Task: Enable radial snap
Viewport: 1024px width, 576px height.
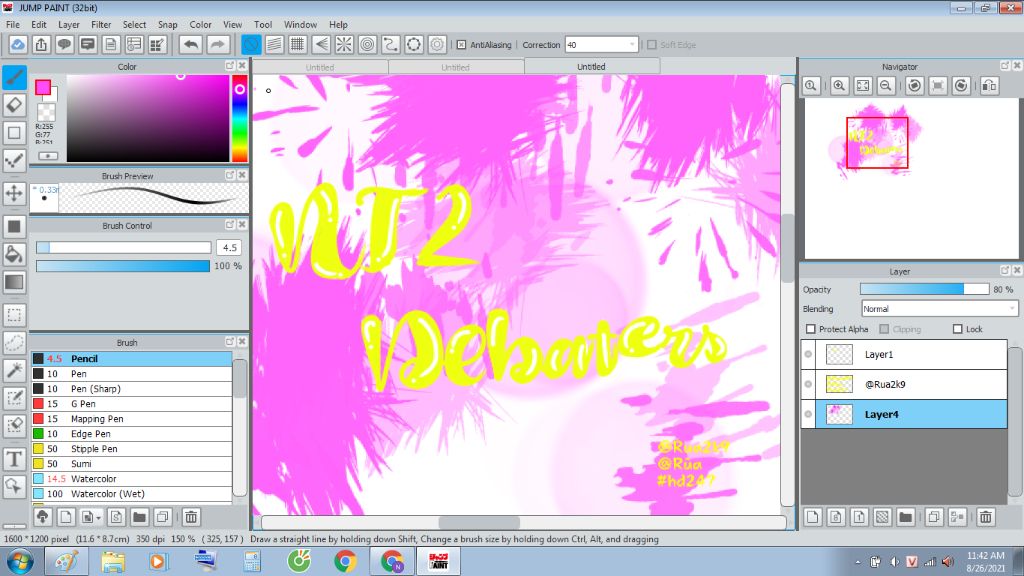Action: 344,44
